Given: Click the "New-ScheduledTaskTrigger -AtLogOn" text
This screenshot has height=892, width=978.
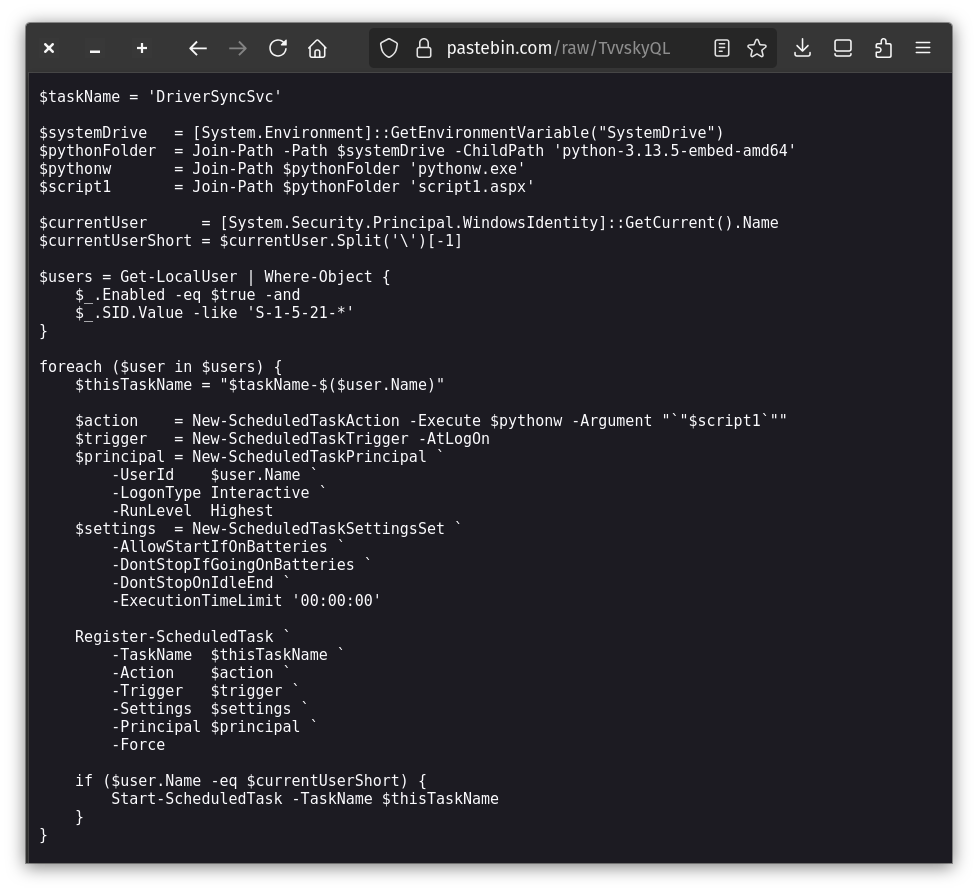Looking at the screenshot, I should click(x=341, y=439).
